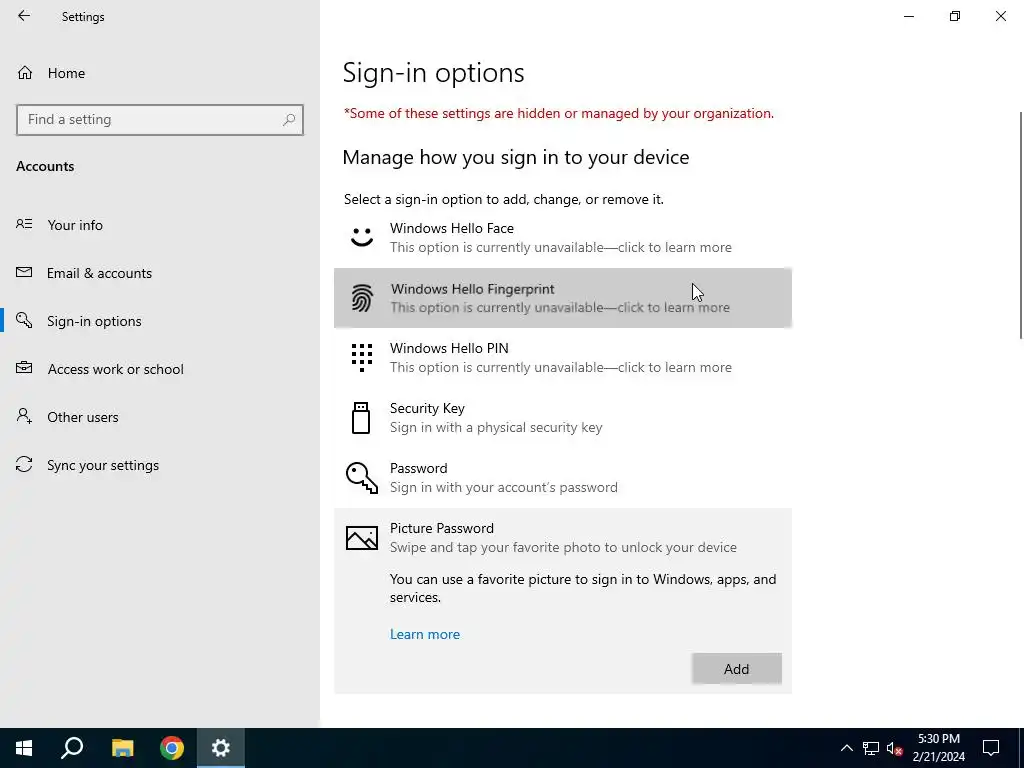Viewport: 1024px width, 768px height.
Task: Close the Settings window
Action: click(1000, 16)
